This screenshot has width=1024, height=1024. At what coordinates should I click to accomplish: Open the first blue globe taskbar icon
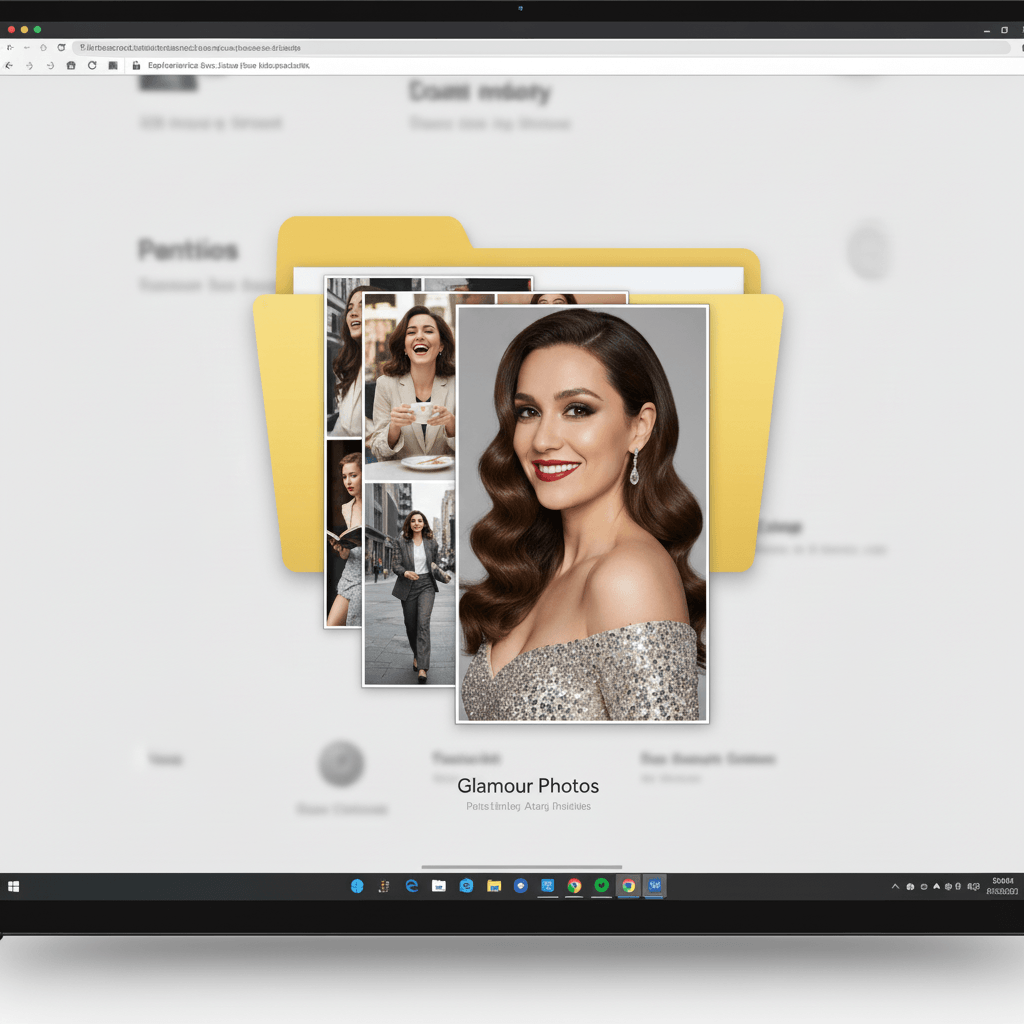tap(357, 886)
